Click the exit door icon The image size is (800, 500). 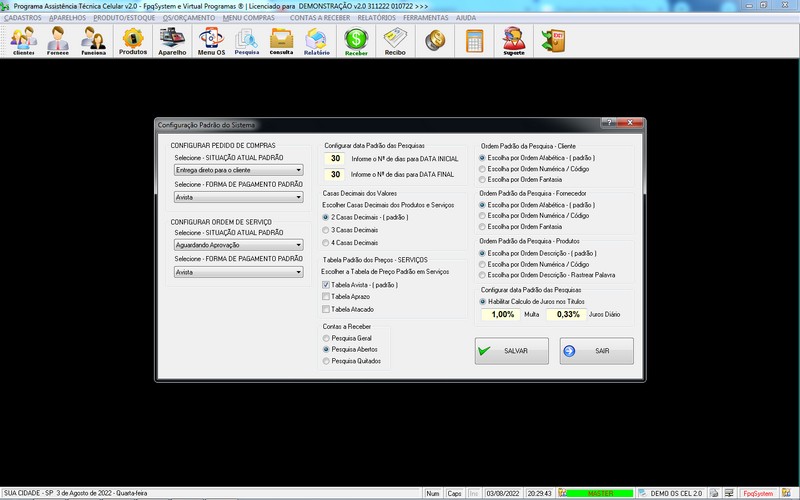click(x=553, y=41)
